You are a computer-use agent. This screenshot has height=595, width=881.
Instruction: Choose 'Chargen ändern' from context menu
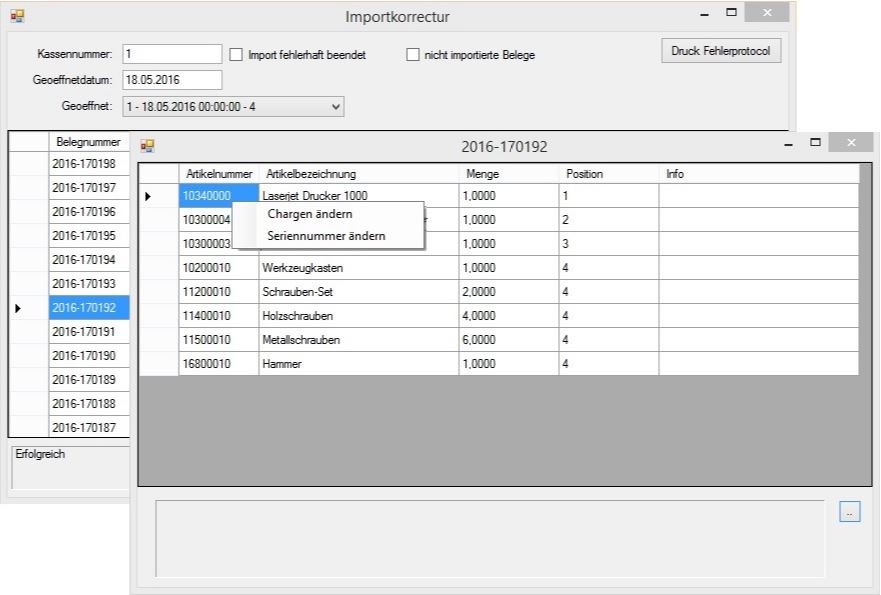click(x=310, y=214)
